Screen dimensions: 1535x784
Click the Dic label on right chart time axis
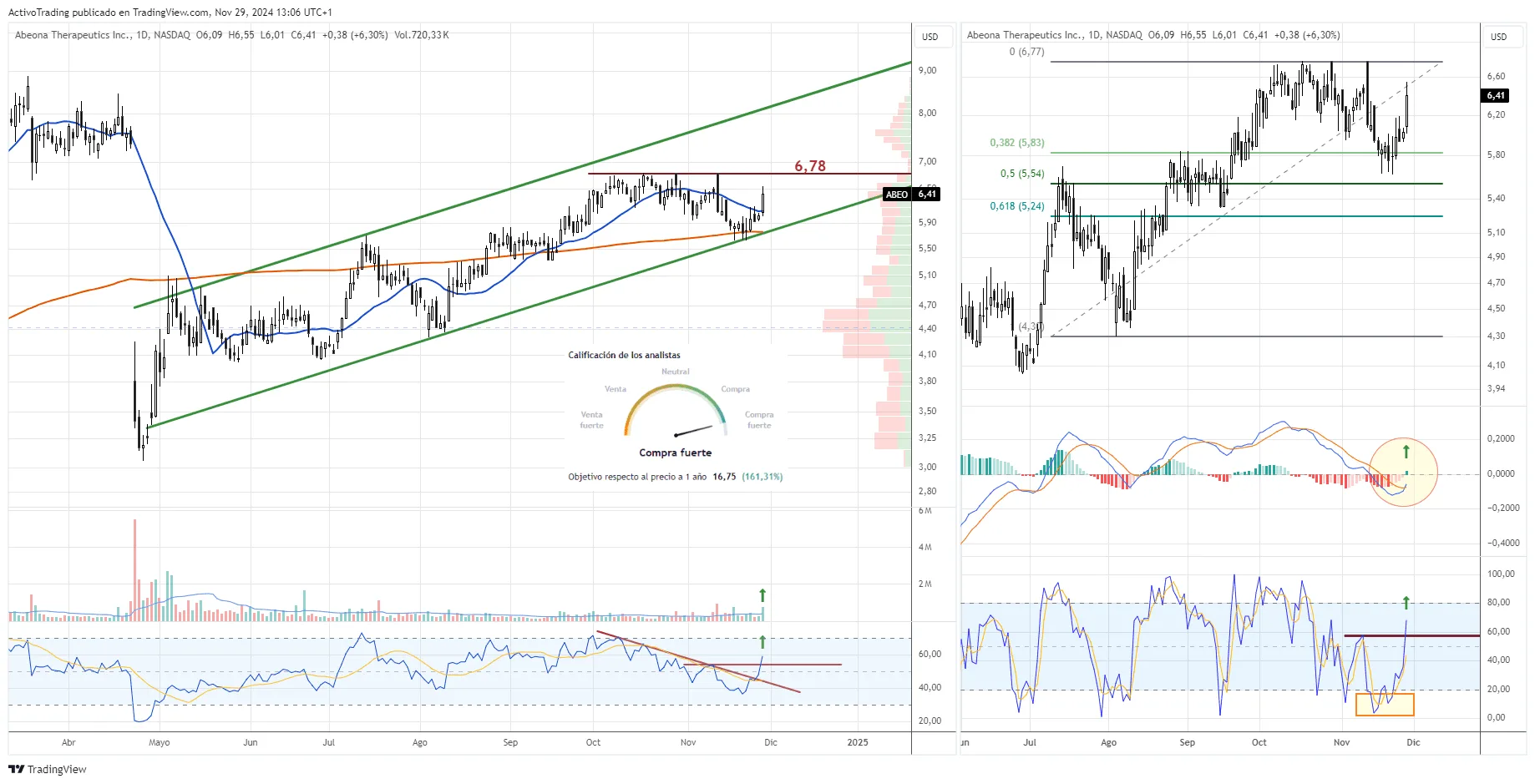tap(1413, 742)
